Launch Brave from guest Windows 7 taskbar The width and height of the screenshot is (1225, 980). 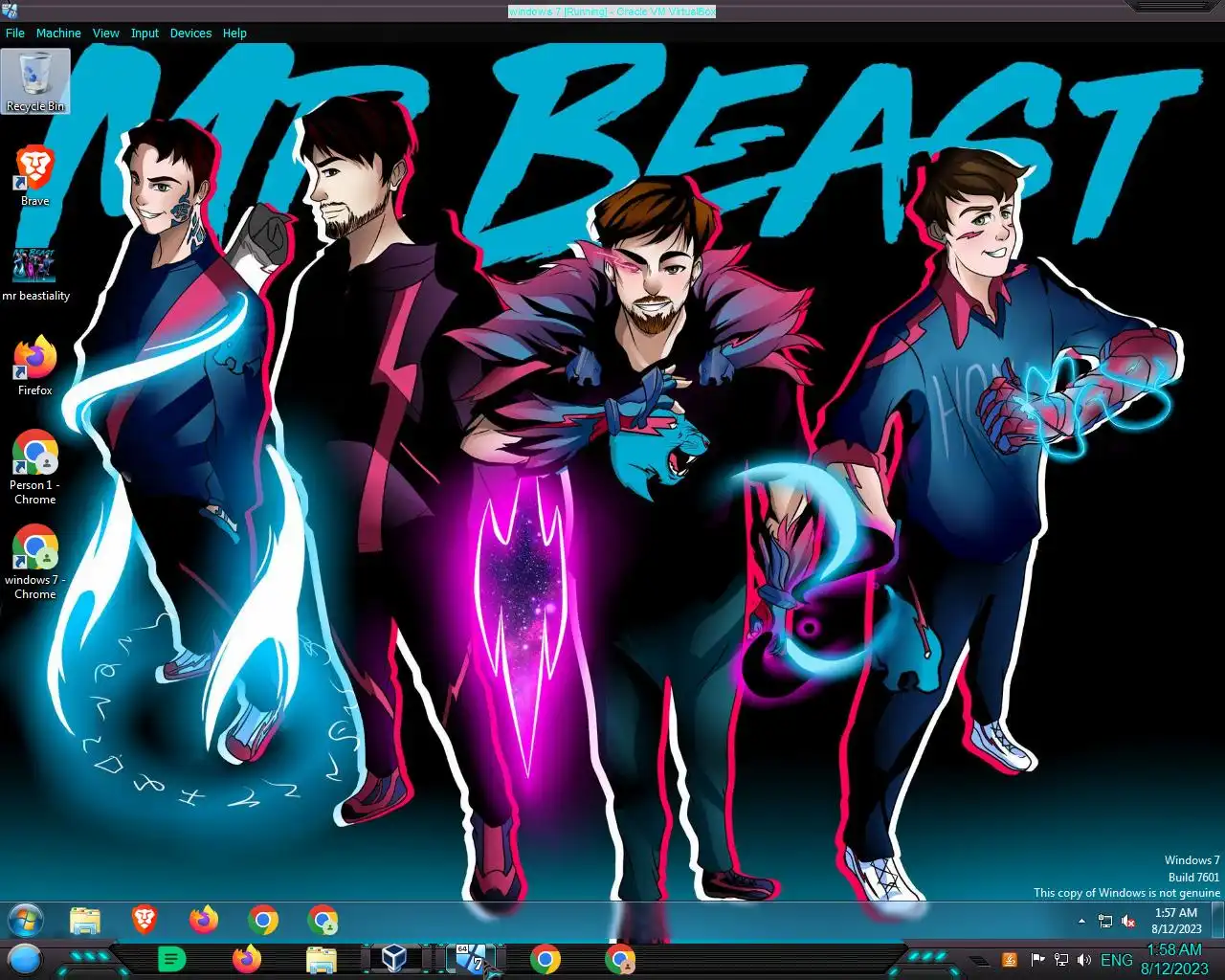click(x=145, y=921)
